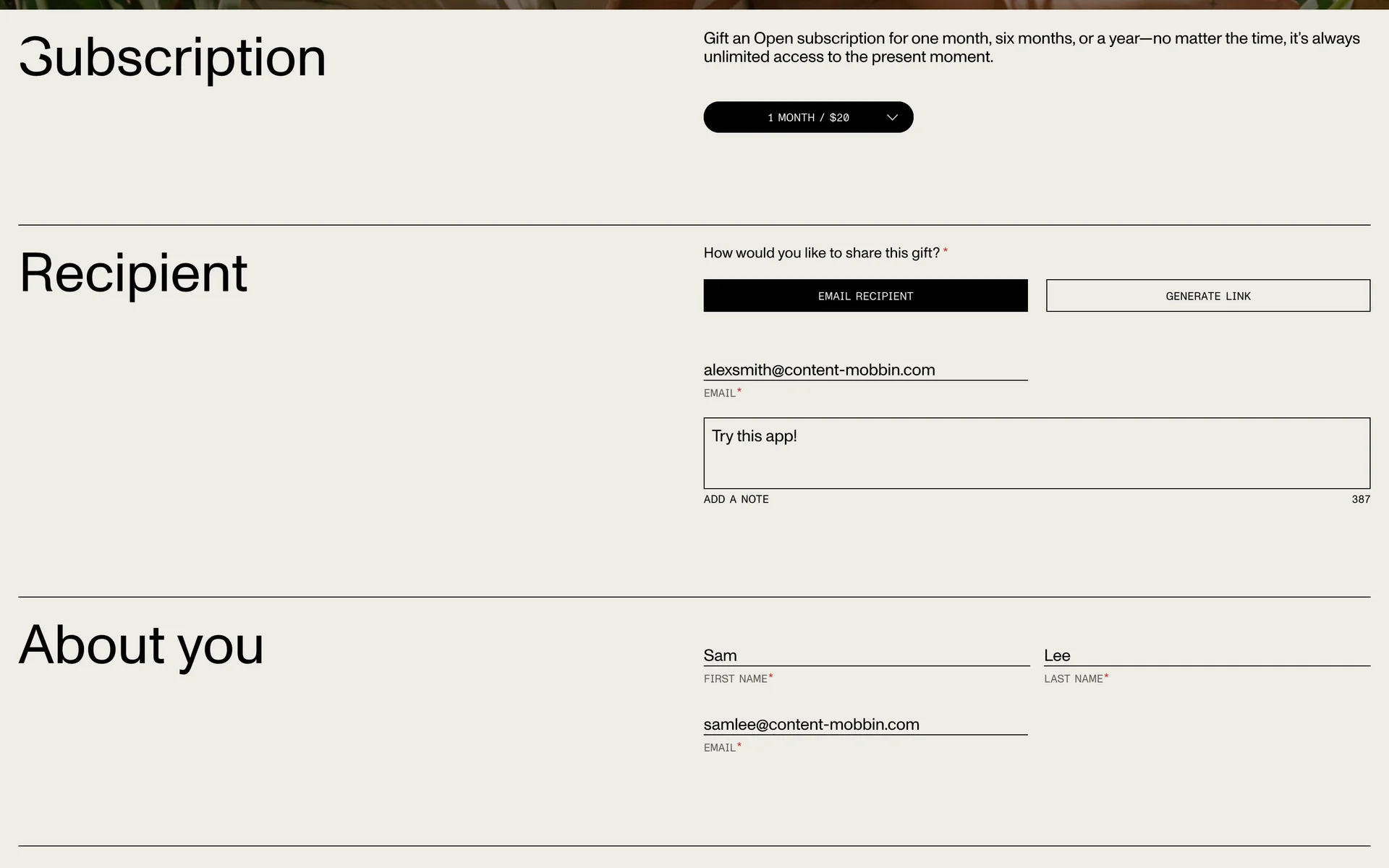Click the 387 character counter
Screen dimensions: 1389x868
(x=1360, y=499)
